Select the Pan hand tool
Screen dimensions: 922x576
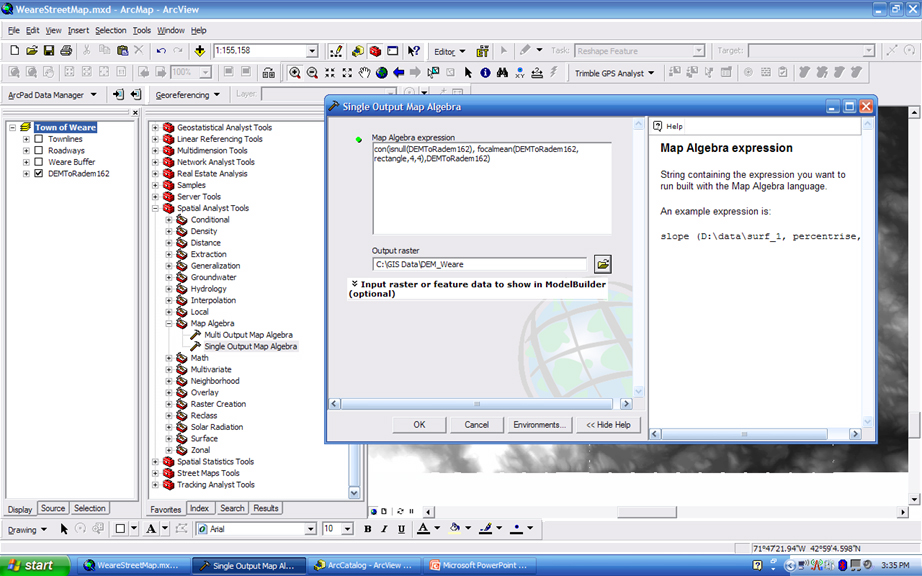[x=365, y=73]
